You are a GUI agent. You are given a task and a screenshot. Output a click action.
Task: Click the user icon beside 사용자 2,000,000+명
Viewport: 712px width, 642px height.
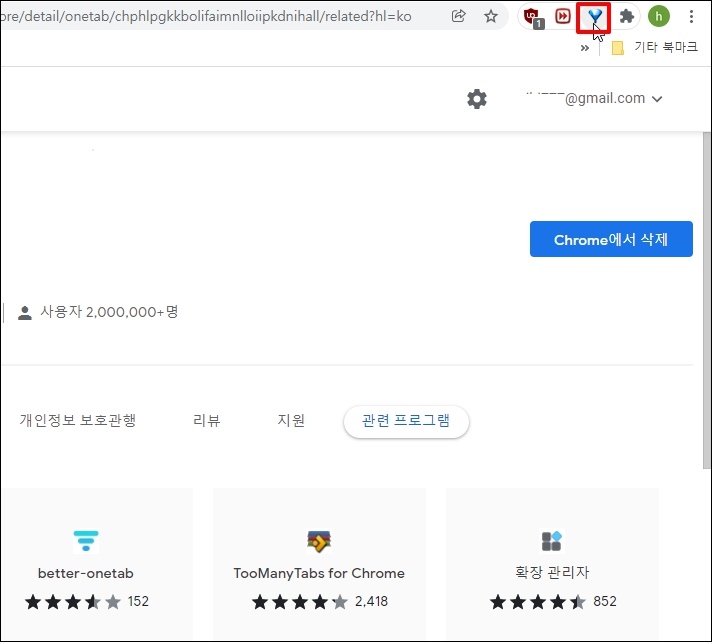25,312
